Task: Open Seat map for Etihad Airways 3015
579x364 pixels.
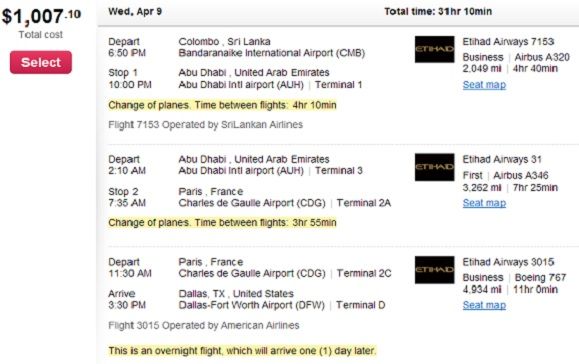Action: pyautogui.click(x=484, y=305)
